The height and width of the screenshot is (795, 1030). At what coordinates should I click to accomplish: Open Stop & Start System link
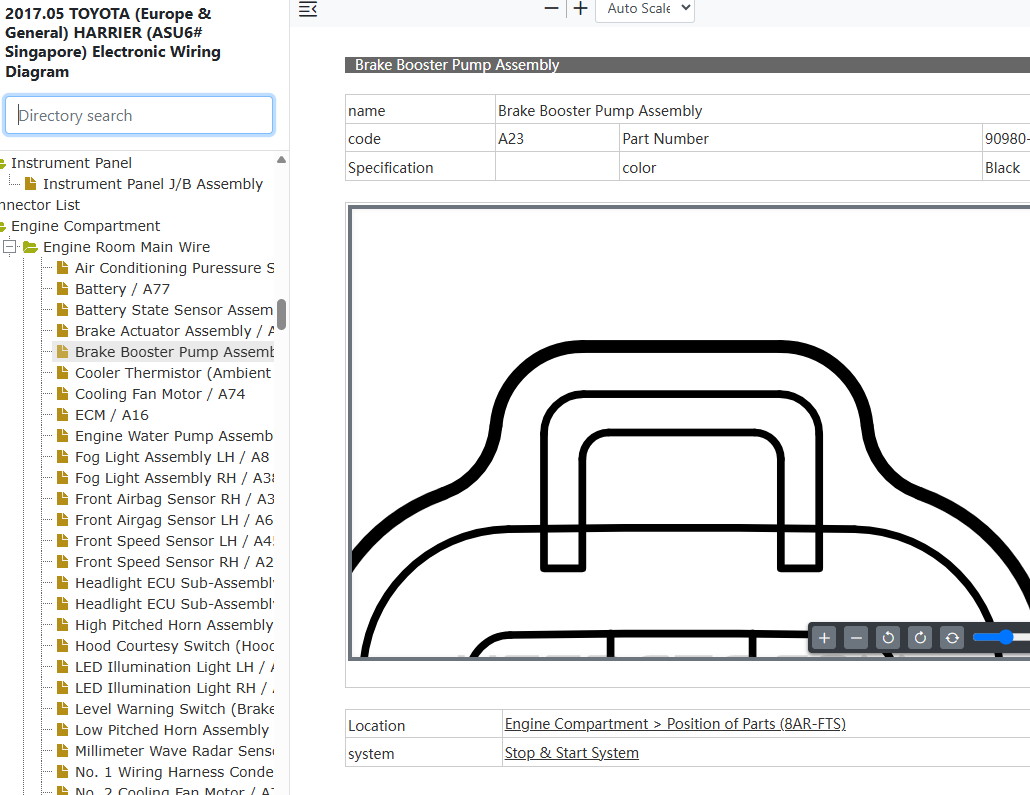[x=571, y=753]
